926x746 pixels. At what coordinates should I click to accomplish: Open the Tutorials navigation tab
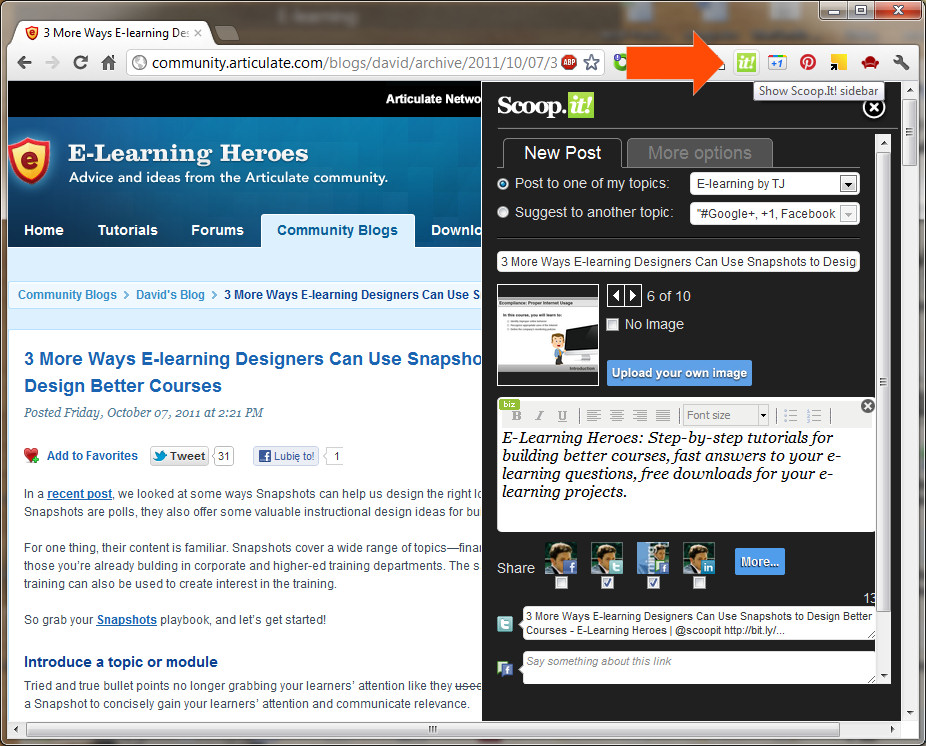tap(128, 230)
